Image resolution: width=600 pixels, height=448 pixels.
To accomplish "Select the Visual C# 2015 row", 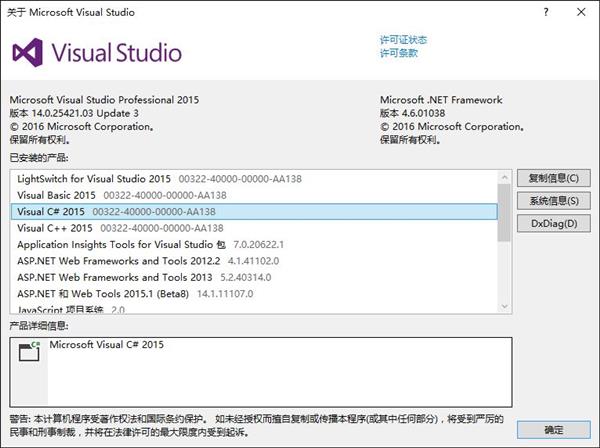I will 254,212.
